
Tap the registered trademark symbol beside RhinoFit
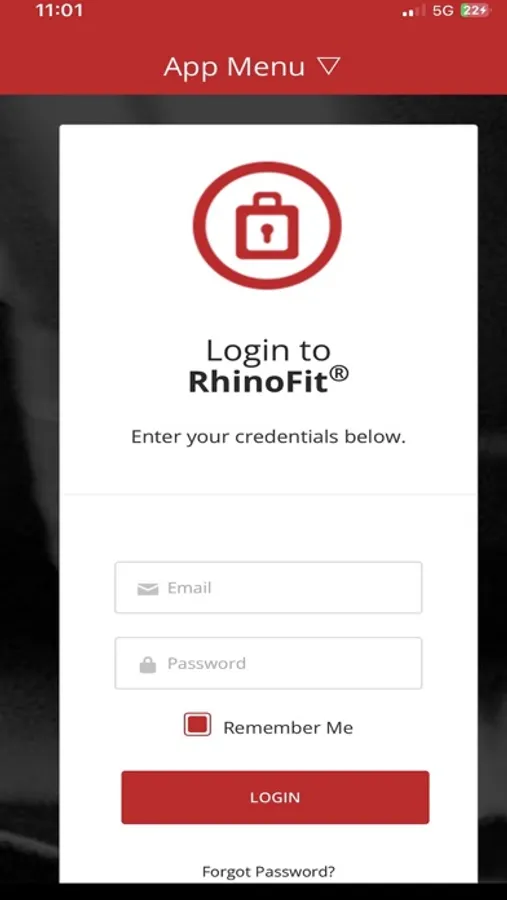[339, 374]
